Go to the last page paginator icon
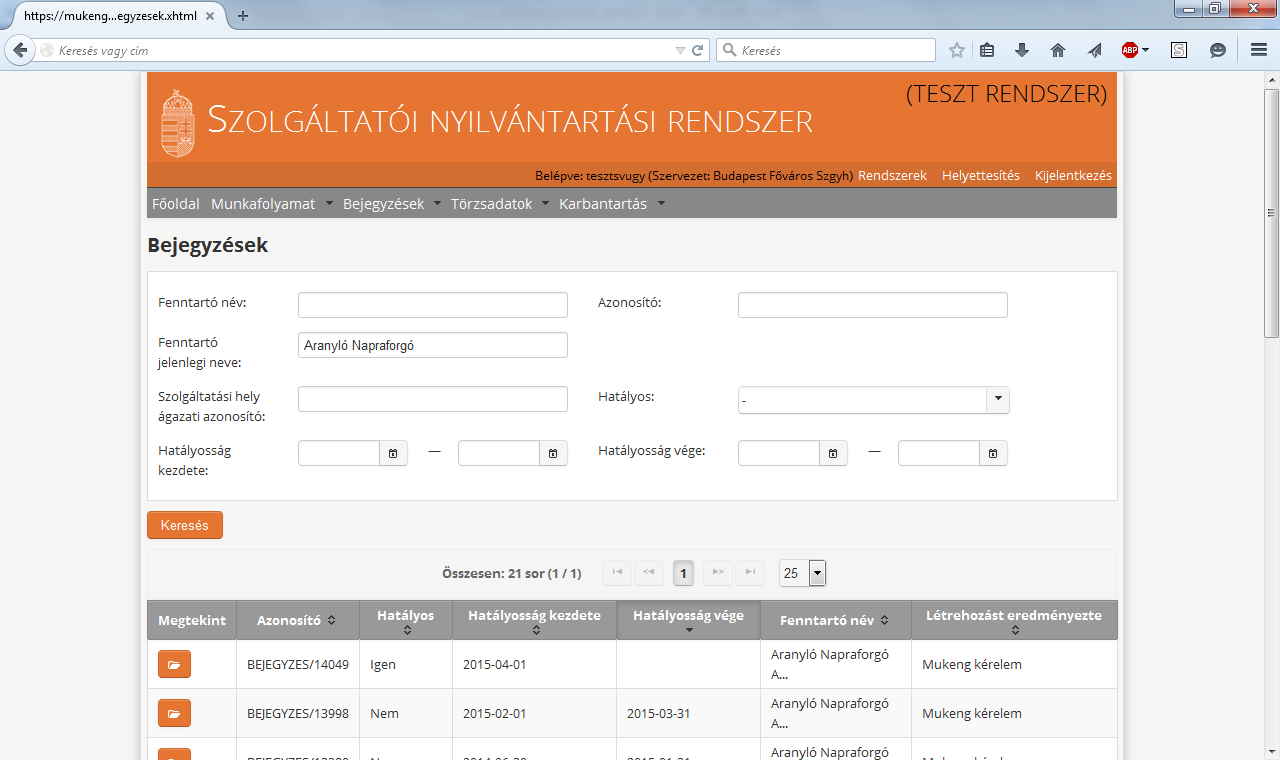This screenshot has height=760, width=1280. coord(749,572)
